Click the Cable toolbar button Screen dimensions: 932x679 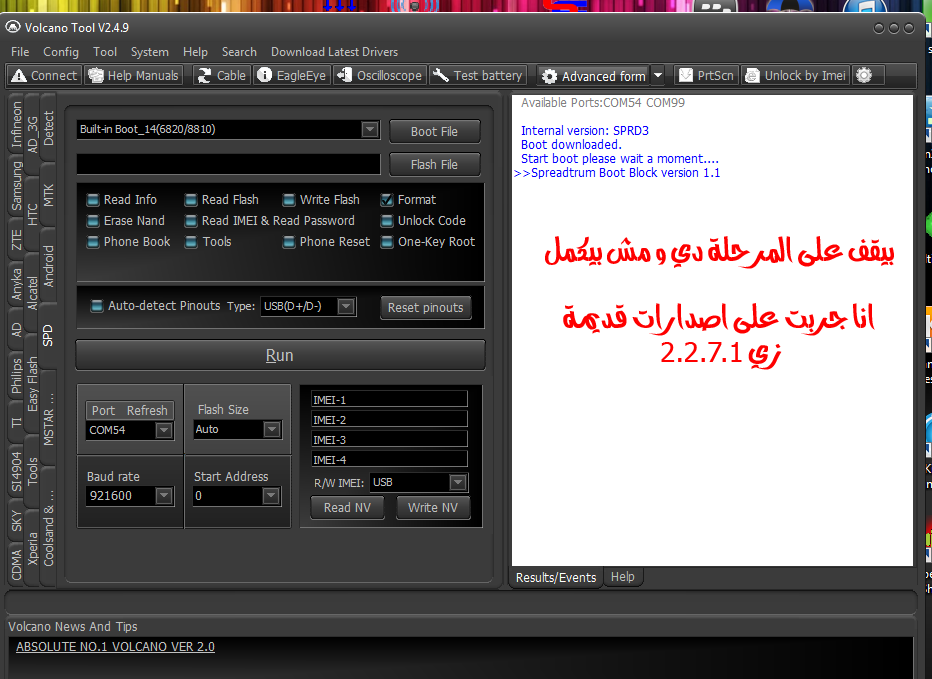coord(221,76)
